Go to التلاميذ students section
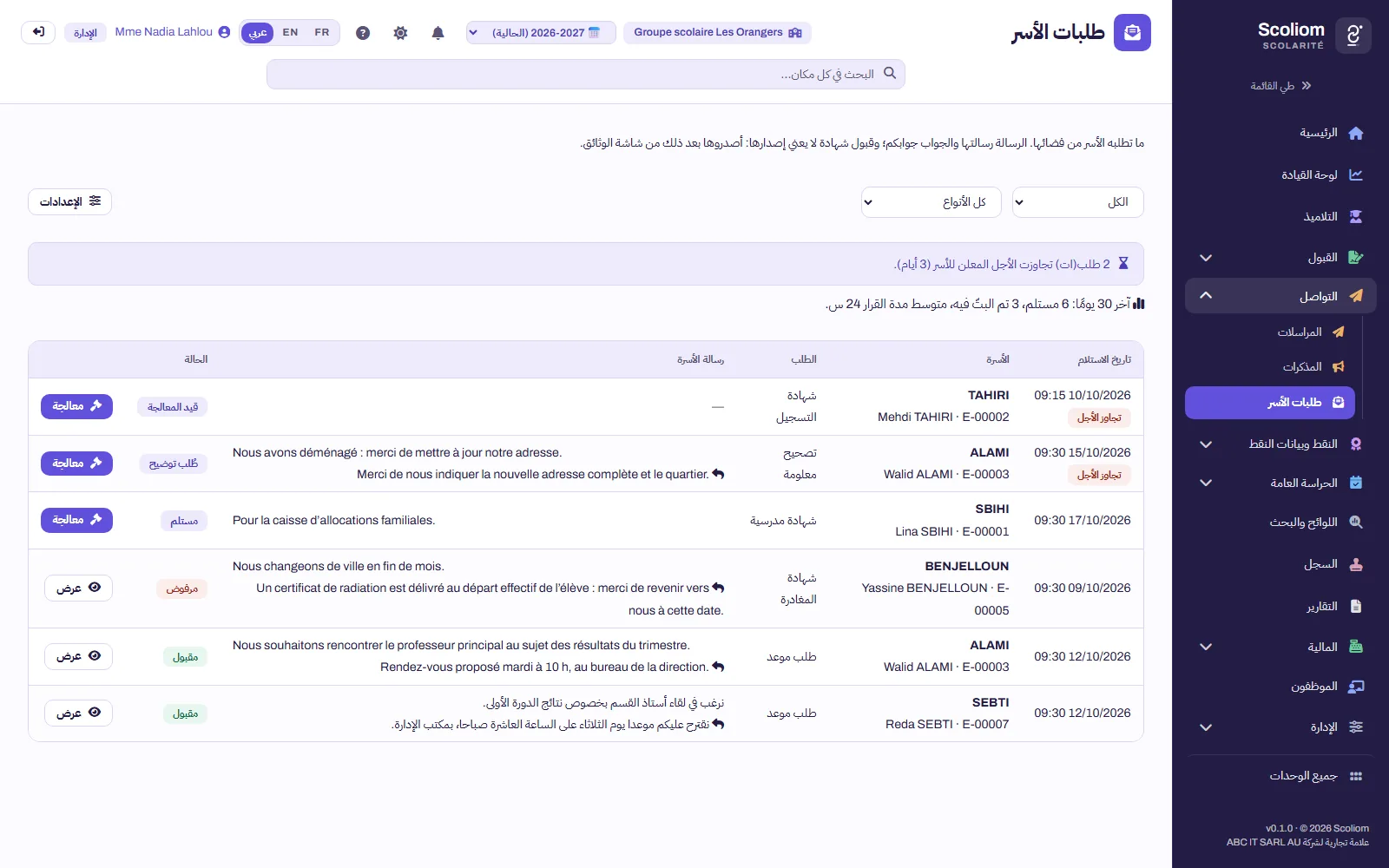 (1280, 216)
